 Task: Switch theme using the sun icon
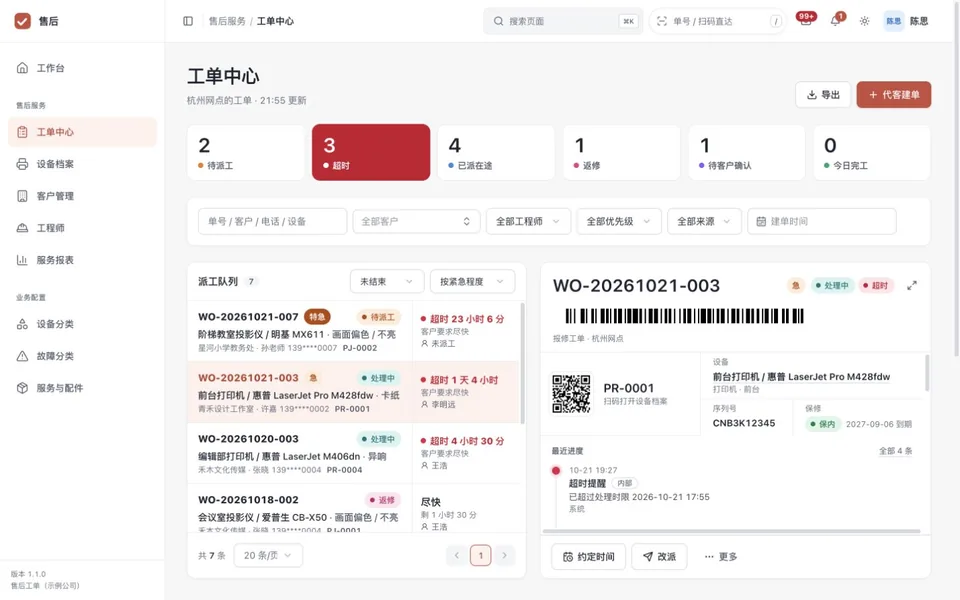[x=864, y=21]
